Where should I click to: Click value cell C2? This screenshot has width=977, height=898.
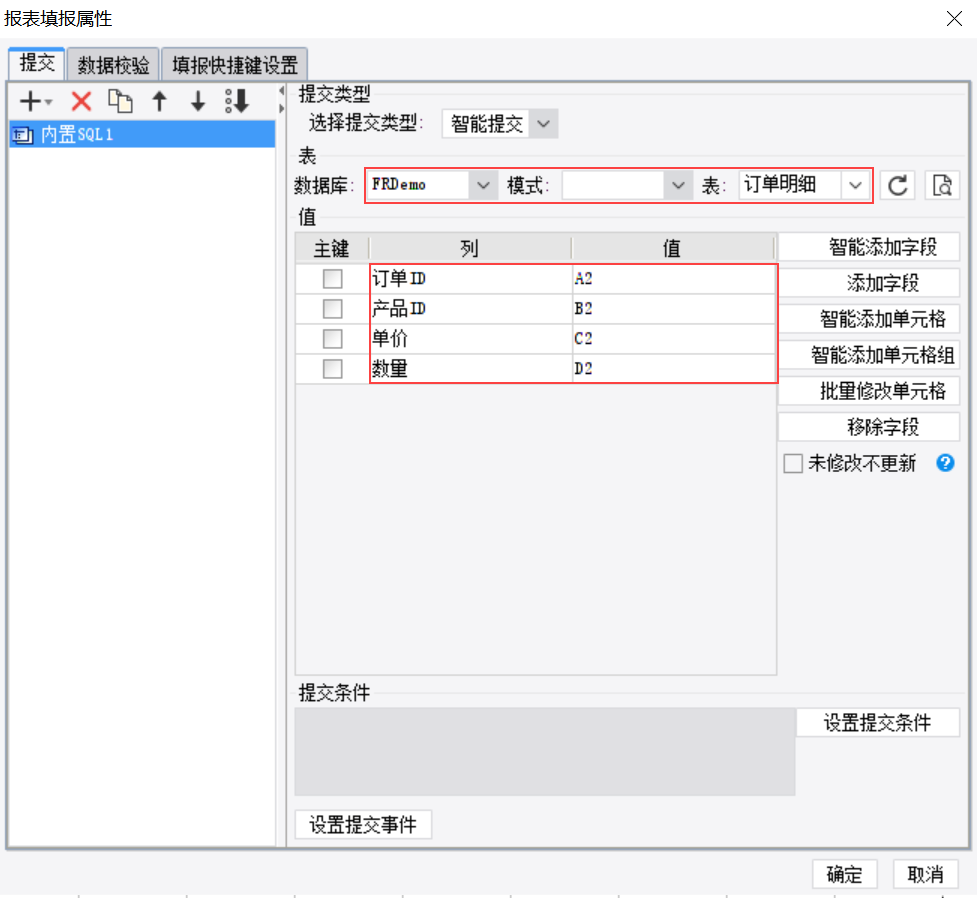(674, 338)
